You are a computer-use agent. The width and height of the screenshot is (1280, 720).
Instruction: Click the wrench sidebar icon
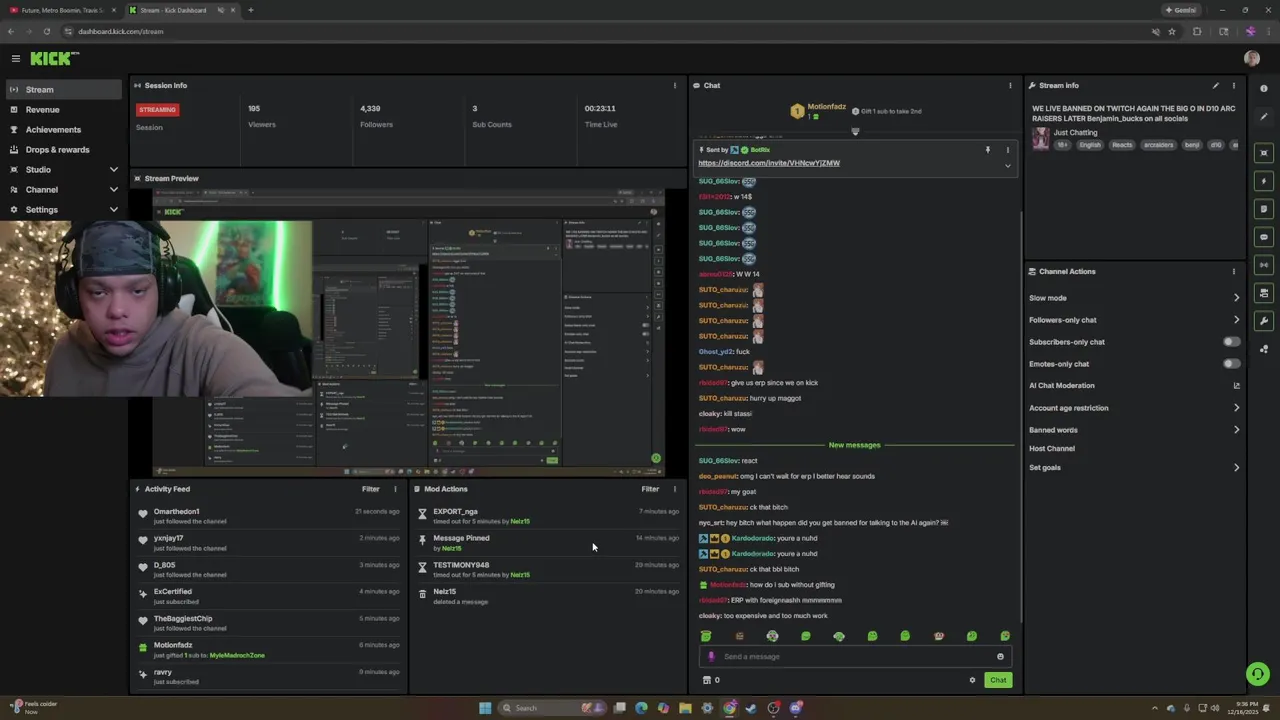click(x=1264, y=321)
